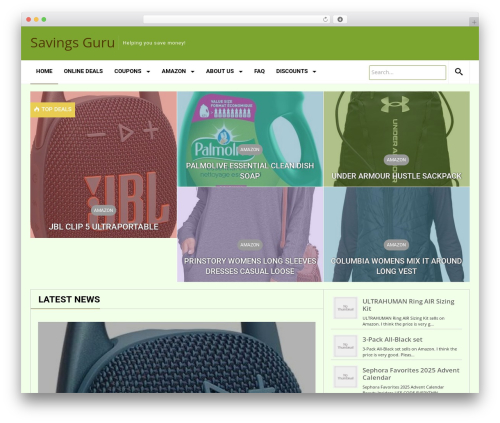Click the 3-Pack All-Black set excerpt text
The height and width of the screenshot is (423, 500).
click(409, 352)
